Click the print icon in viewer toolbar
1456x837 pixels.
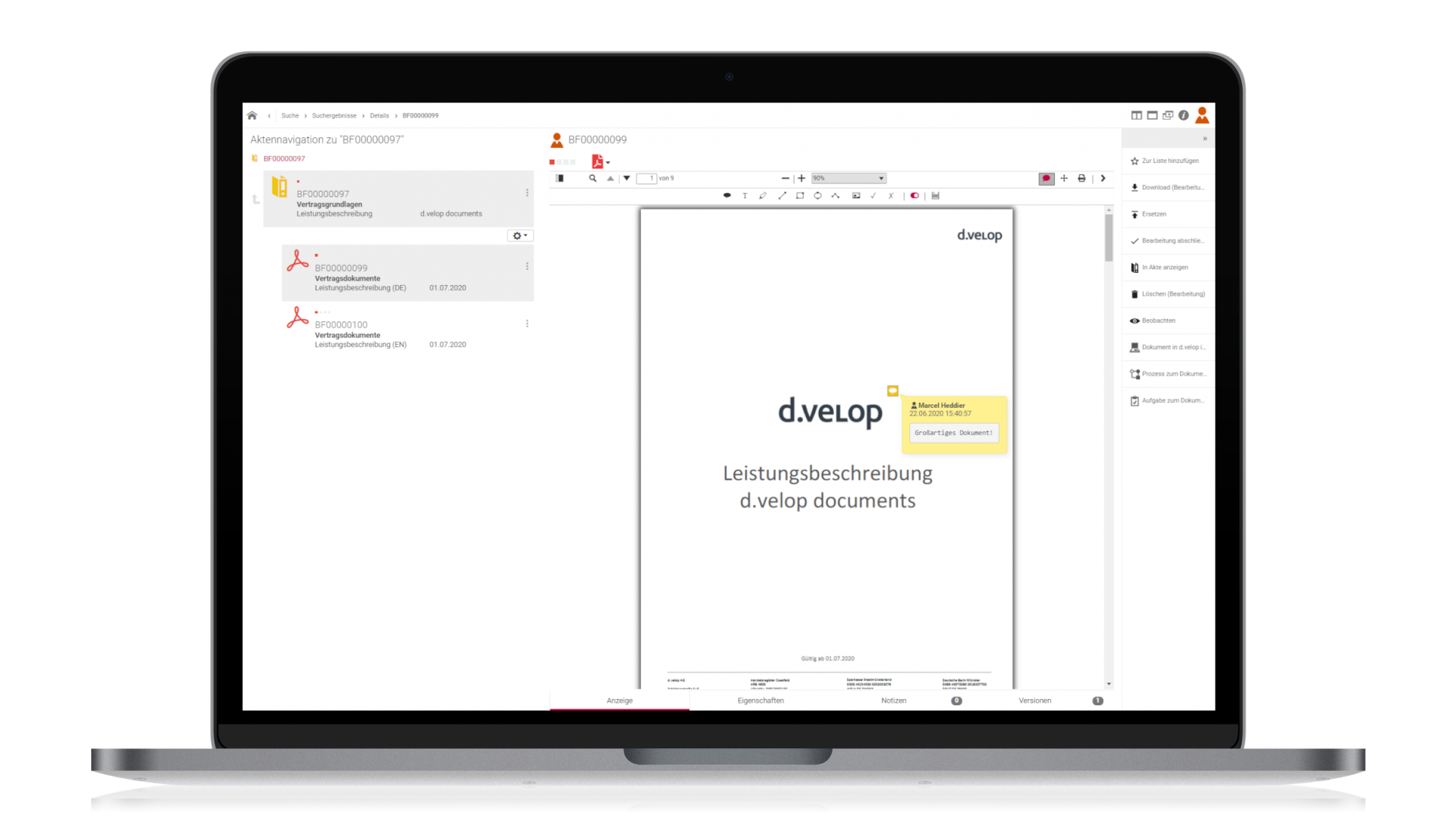pos(1081,178)
